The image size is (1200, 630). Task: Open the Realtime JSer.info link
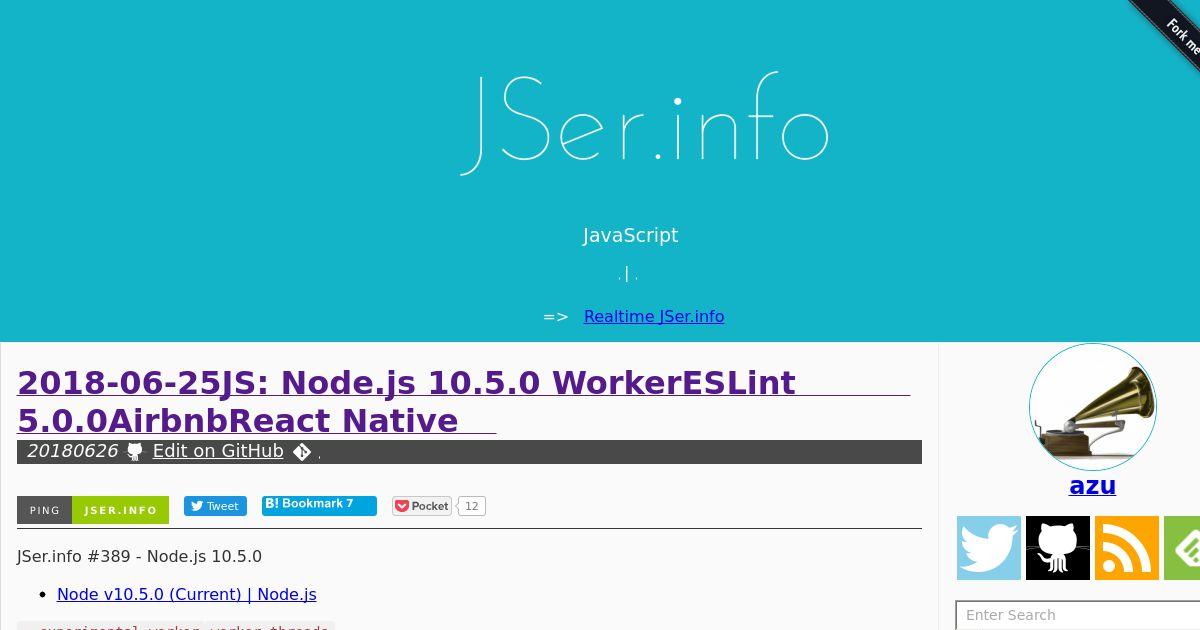(x=654, y=316)
